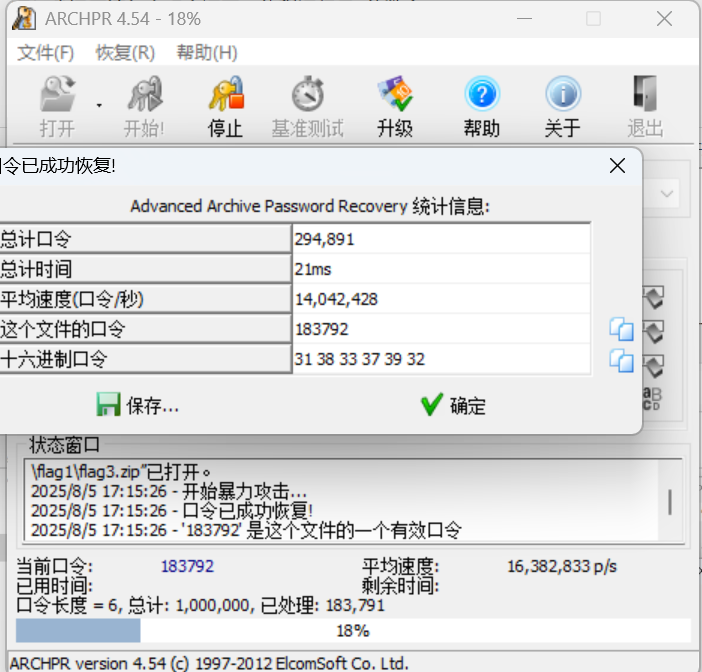
Task: Close the ARCHPR main window
Action: 664,19
